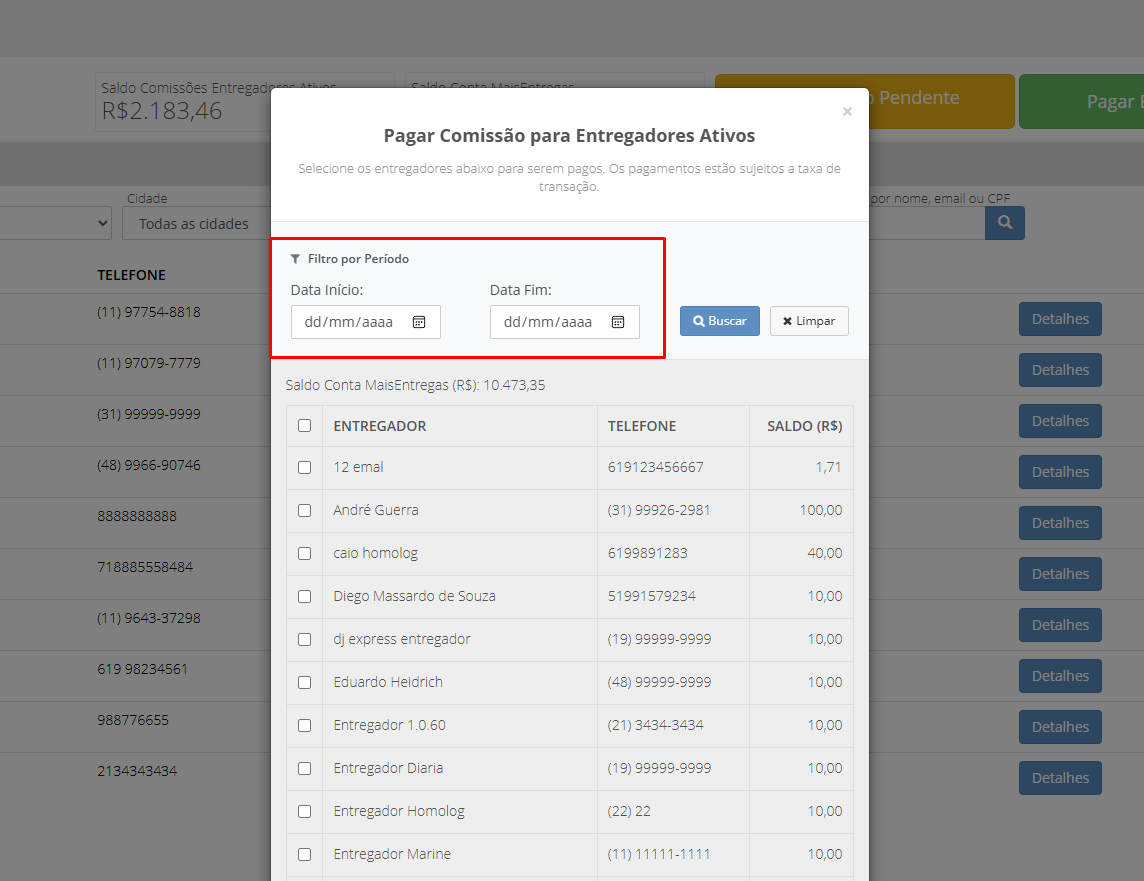Close the Pagar Comissão modal

pyautogui.click(x=847, y=112)
